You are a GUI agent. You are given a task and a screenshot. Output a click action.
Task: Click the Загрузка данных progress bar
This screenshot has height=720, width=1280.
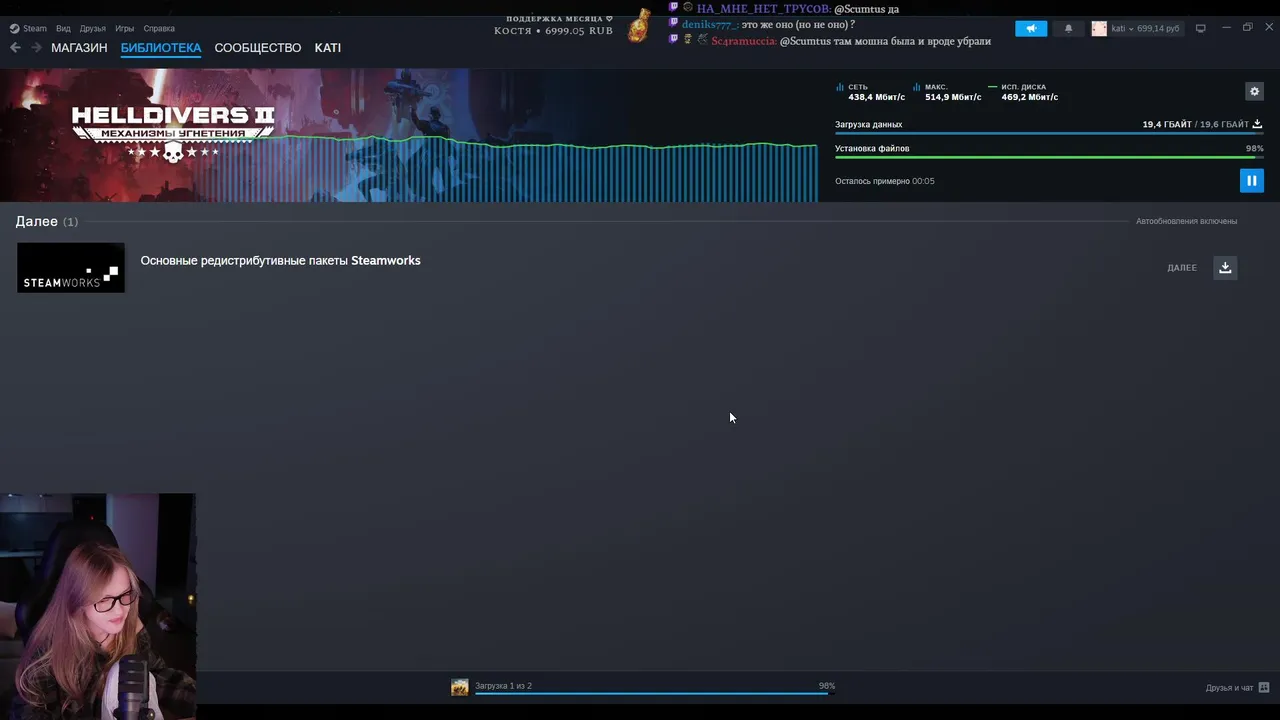coord(1049,133)
